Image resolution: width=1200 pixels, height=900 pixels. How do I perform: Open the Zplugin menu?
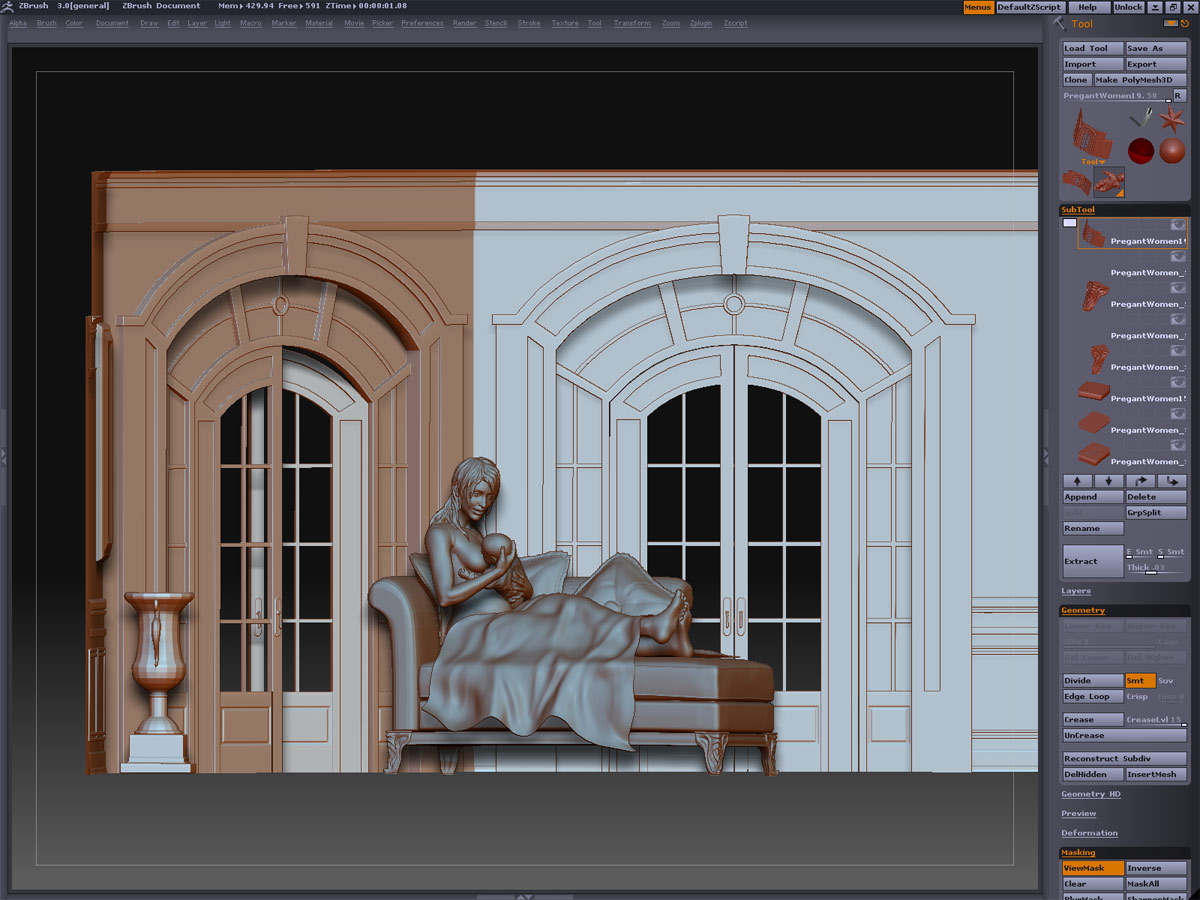[701, 23]
